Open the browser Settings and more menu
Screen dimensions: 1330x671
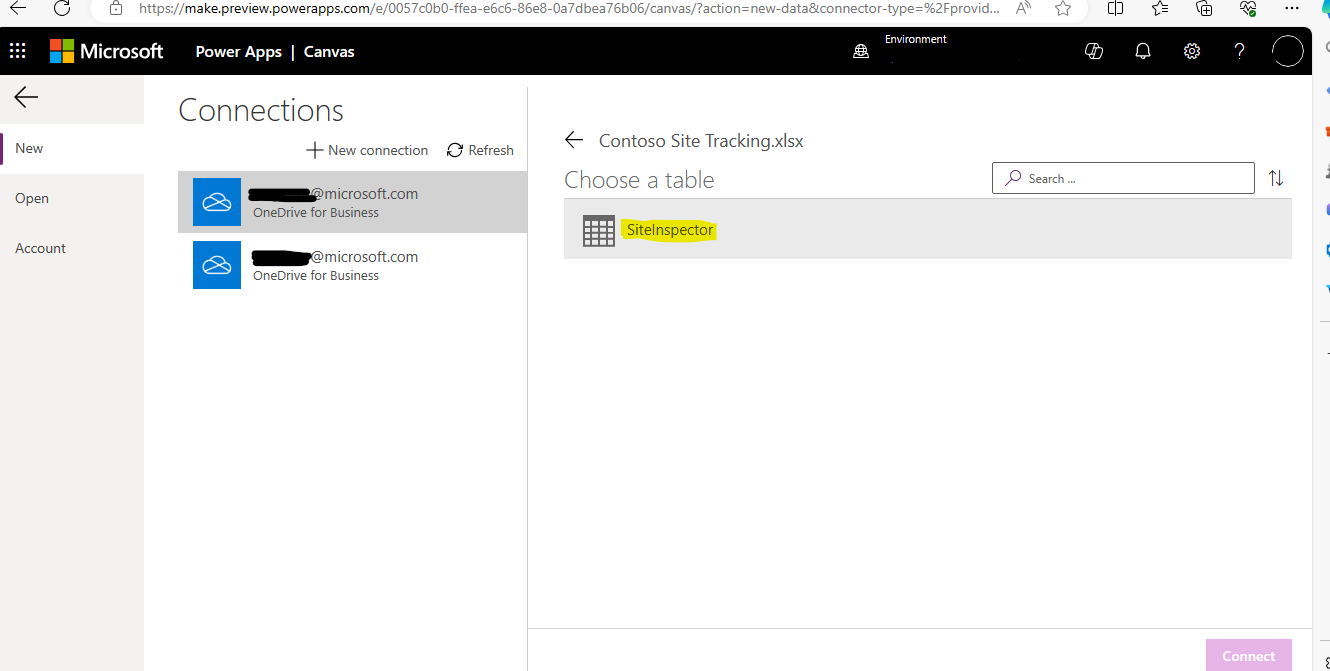tap(1292, 8)
